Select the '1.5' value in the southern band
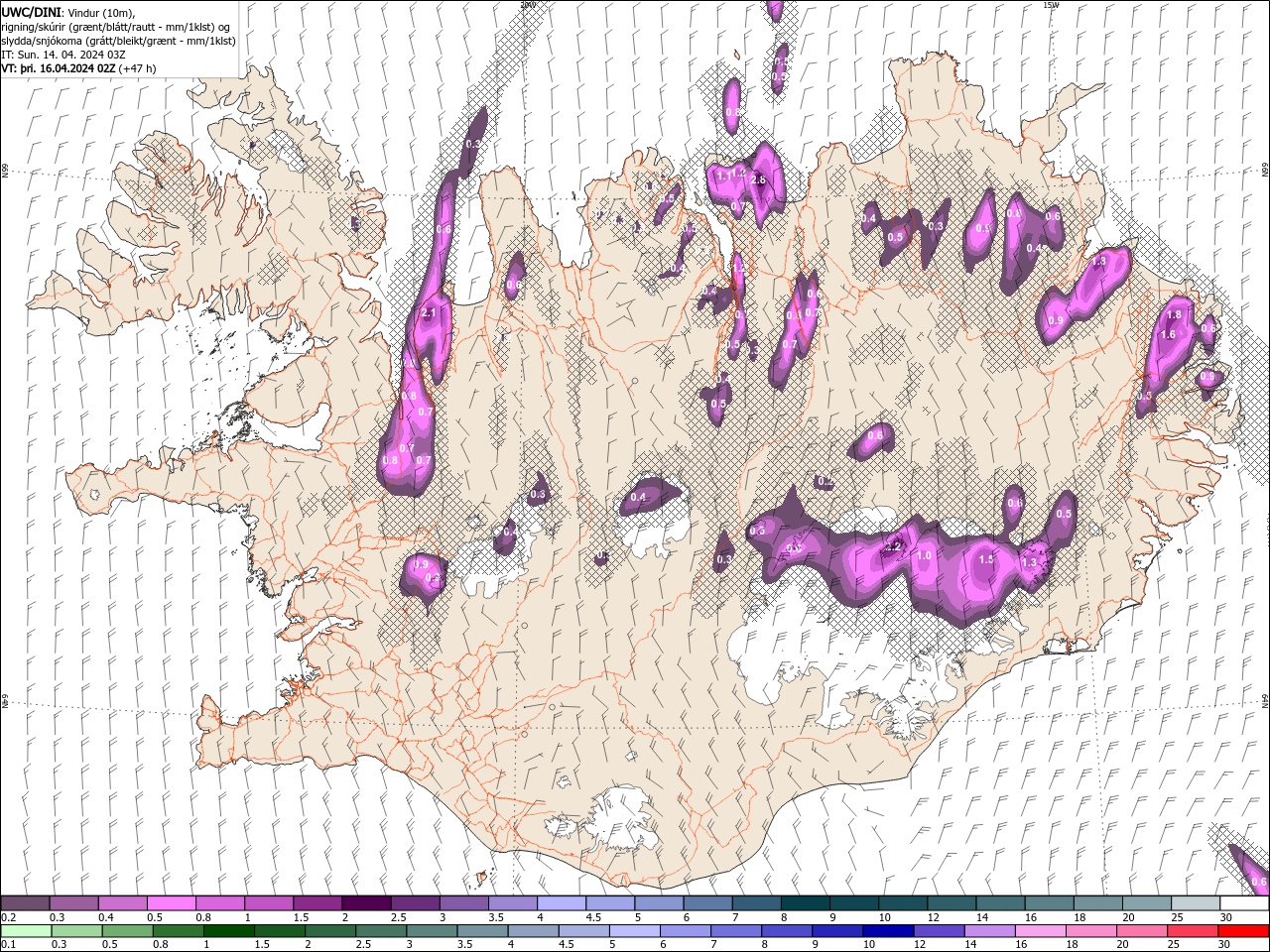1270x952 pixels. pyautogui.click(x=986, y=559)
